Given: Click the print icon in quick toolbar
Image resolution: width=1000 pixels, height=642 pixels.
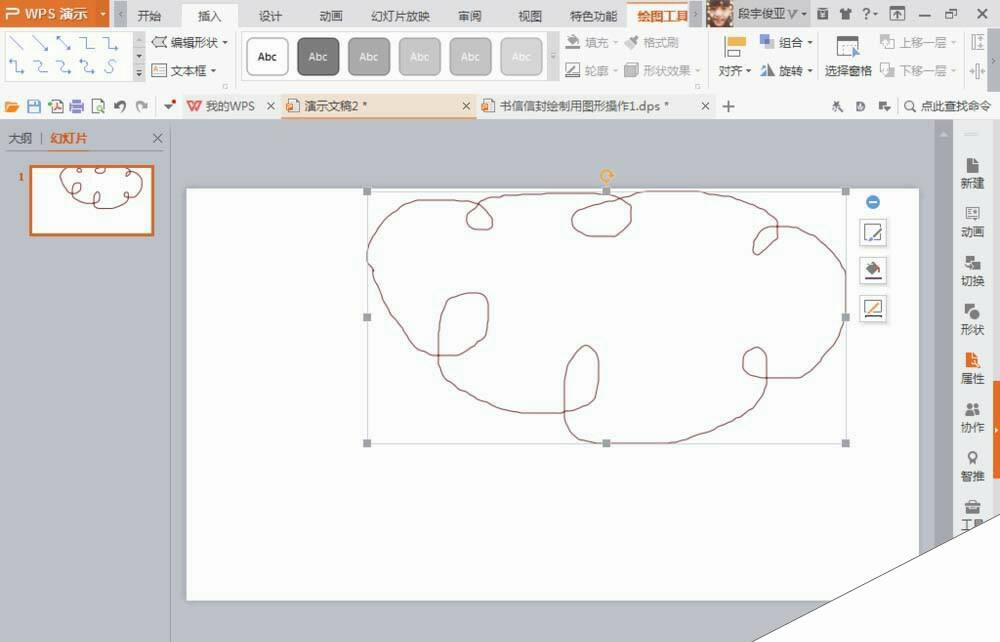Looking at the screenshot, I should tap(77, 106).
